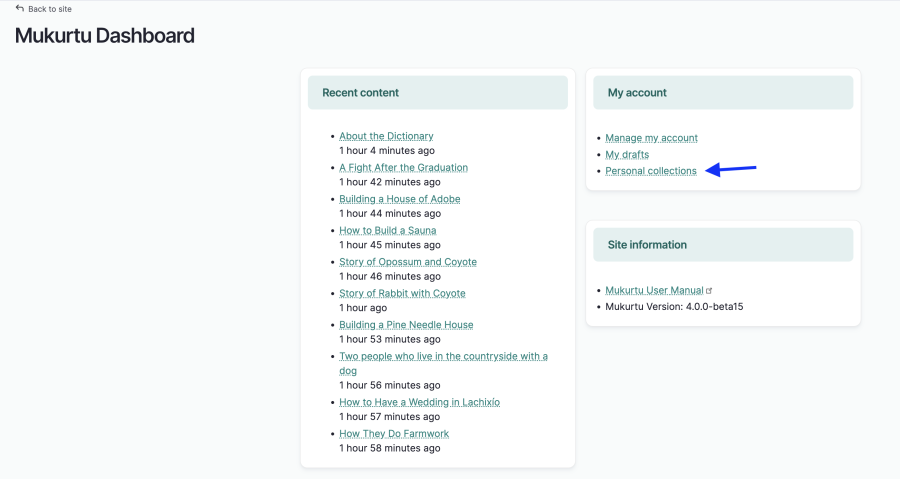Click the Site information panel header
This screenshot has width=900, height=479.
(x=723, y=245)
